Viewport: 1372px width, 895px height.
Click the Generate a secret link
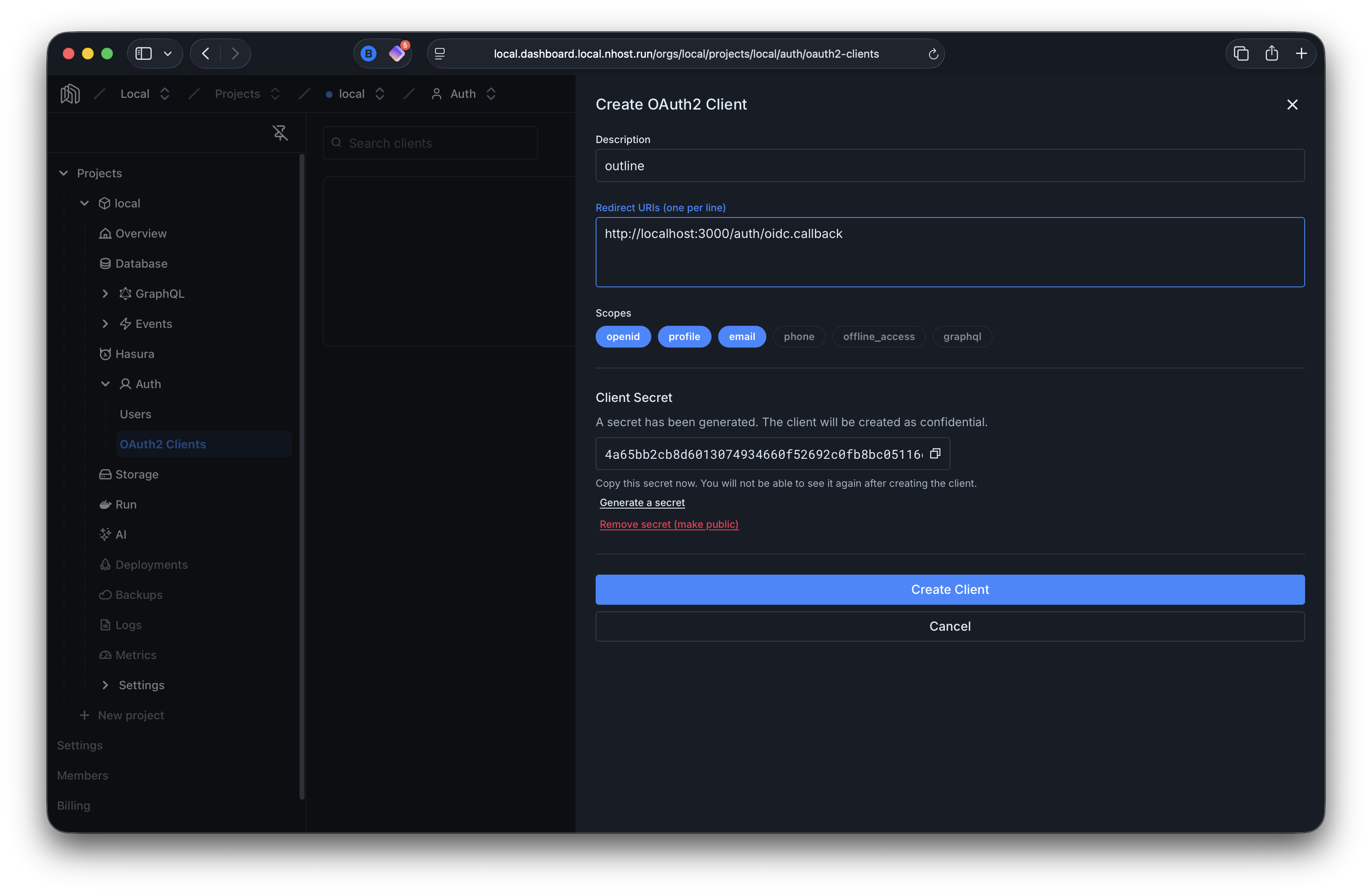tap(642, 502)
